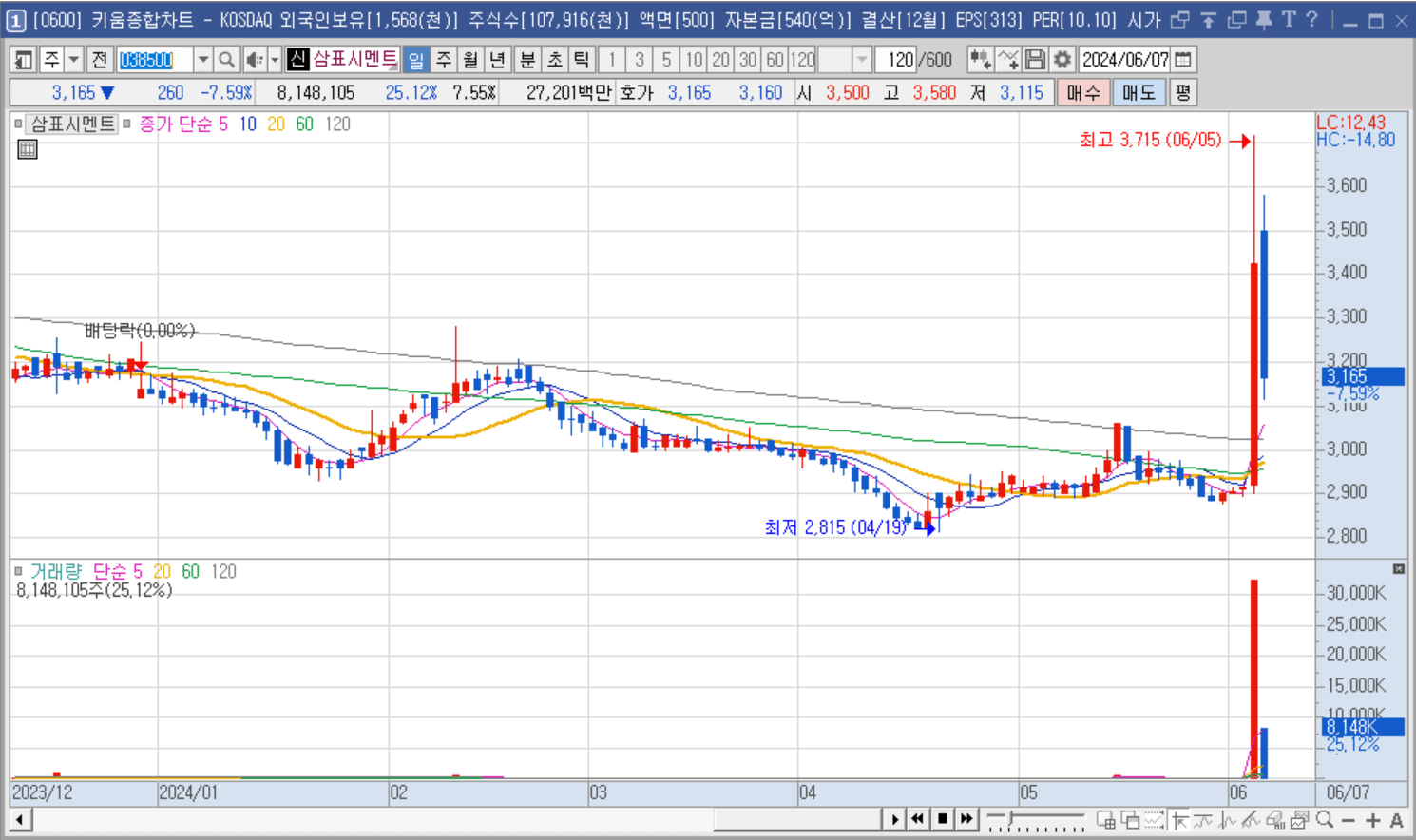Click the 매도 sell button
1416x840 pixels.
pyautogui.click(x=1139, y=92)
